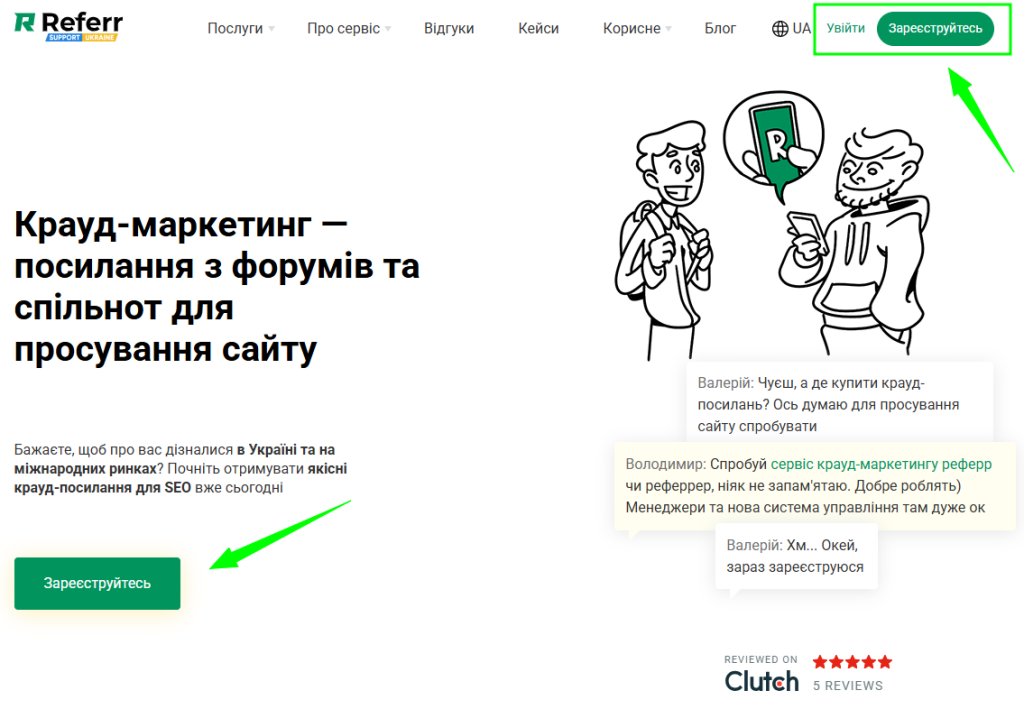Click the Support Ukraine badge under logo
1024x709 pixels.
coord(82,37)
